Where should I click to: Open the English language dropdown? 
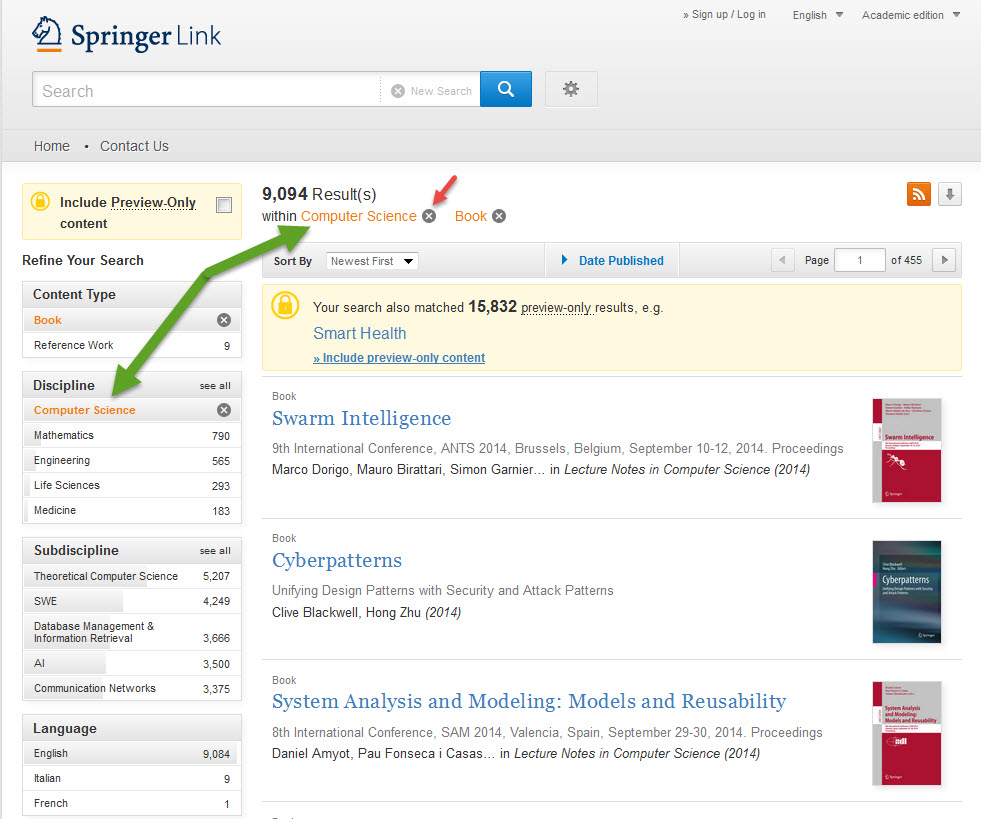coord(817,15)
